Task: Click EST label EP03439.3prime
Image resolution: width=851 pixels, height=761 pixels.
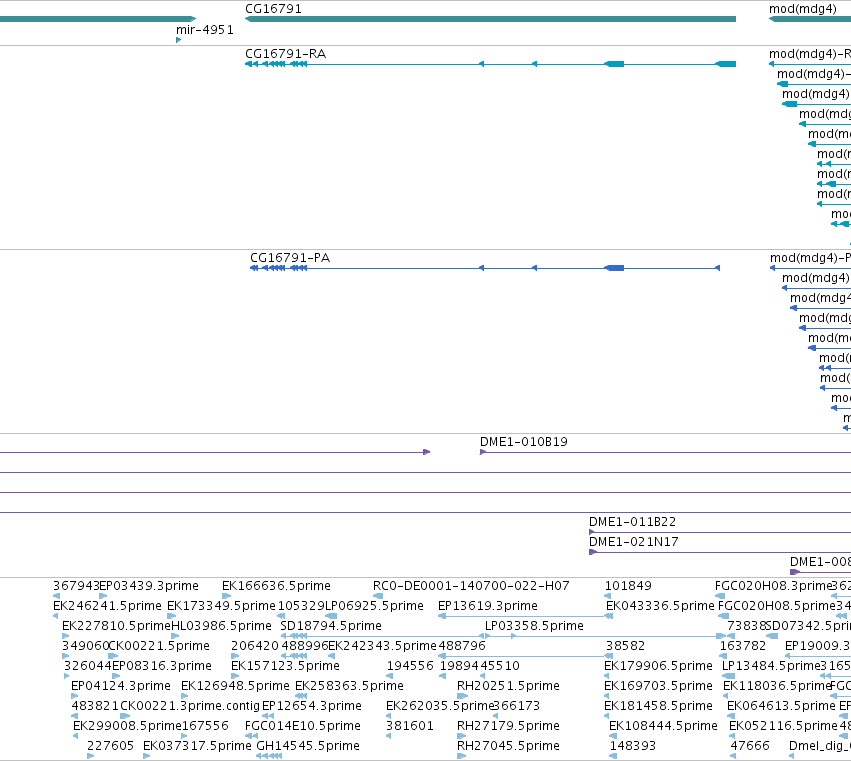Action: coord(149,586)
